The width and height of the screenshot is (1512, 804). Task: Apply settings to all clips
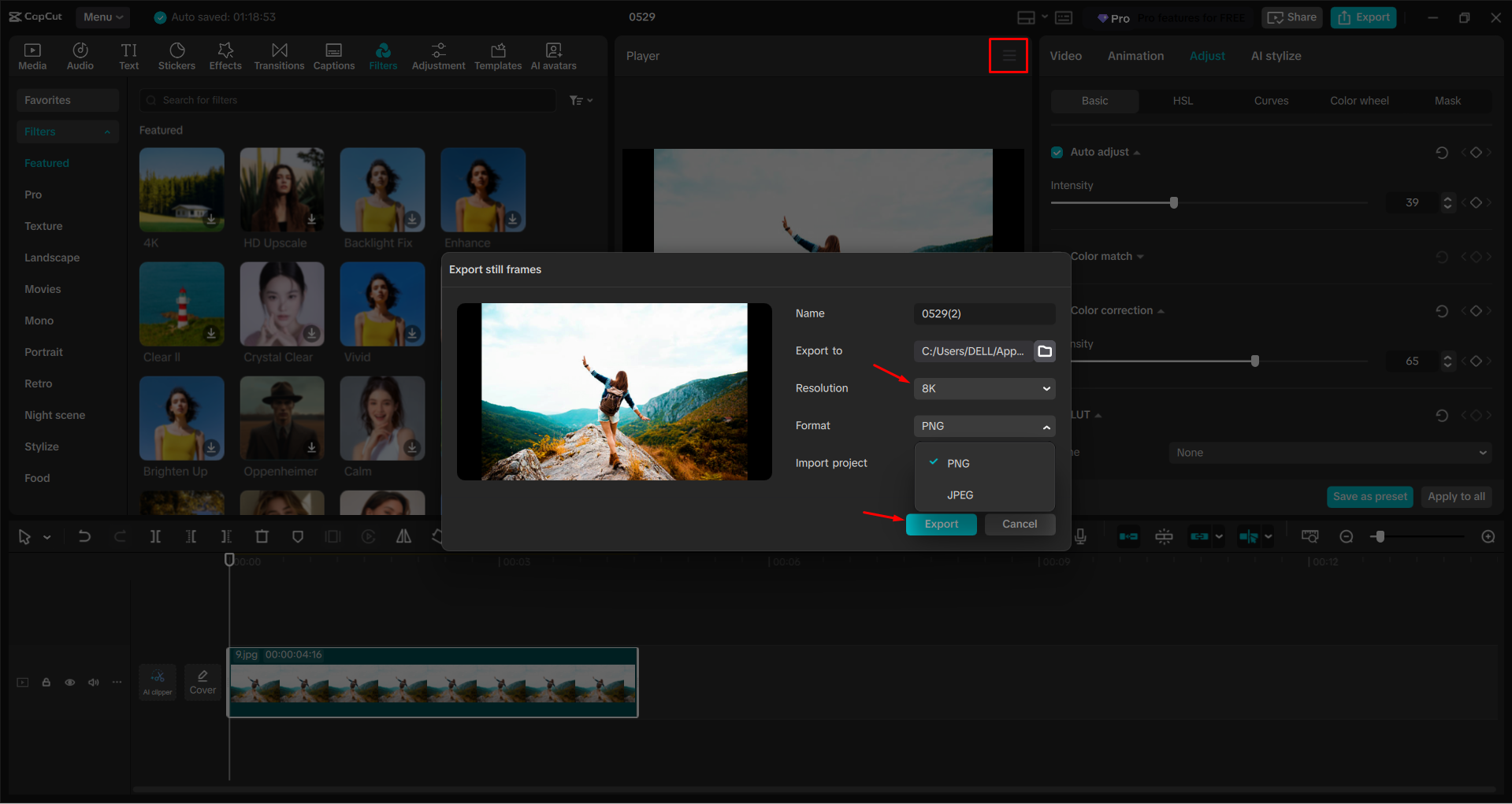click(1455, 496)
